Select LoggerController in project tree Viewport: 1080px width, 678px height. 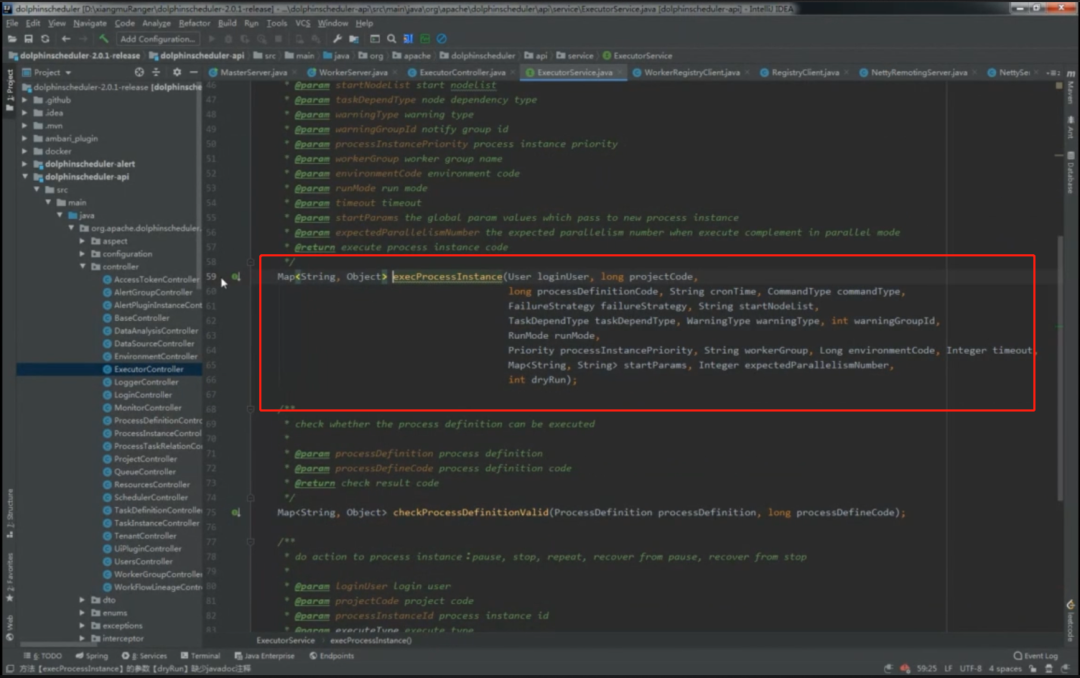click(x=145, y=382)
